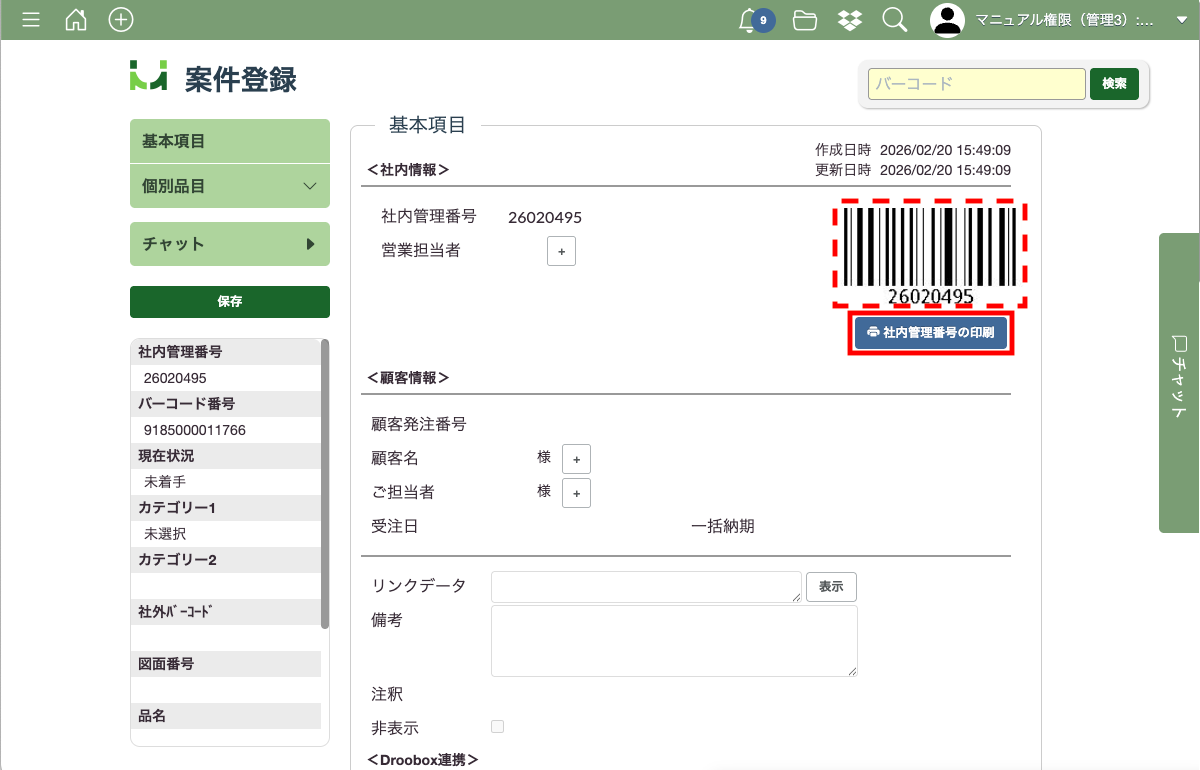1200x770 pixels.
Task: Click the circled plus add icon
Action: click(x=121, y=20)
